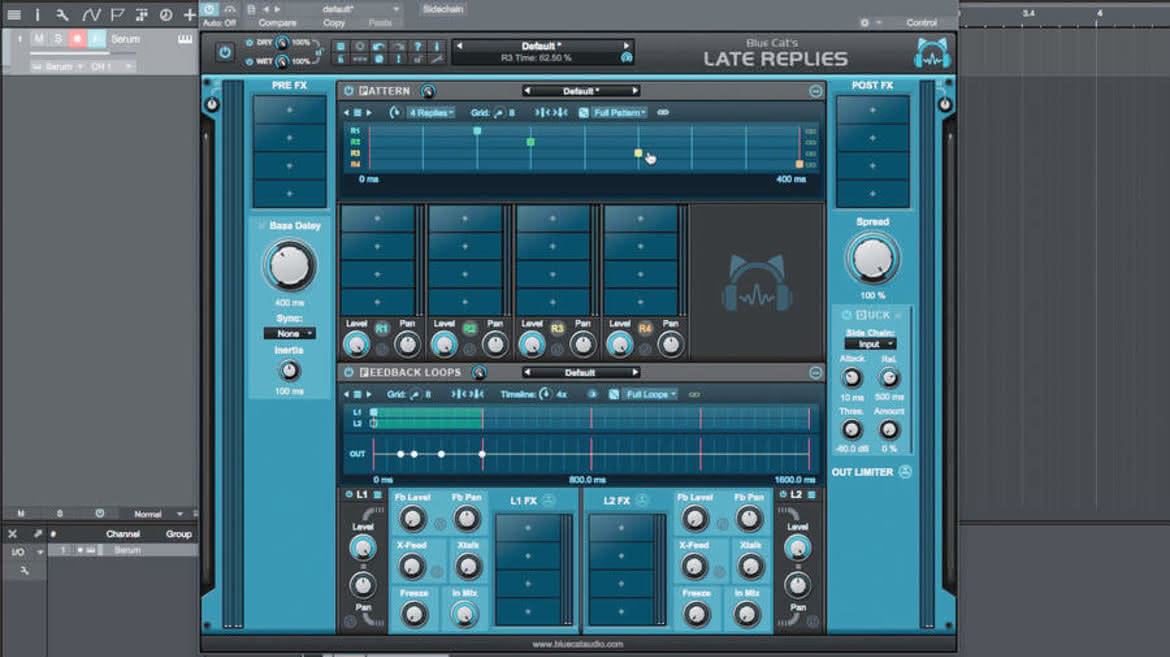This screenshot has height=657, width=1170.
Task: Select the Channel tab in mixer
Action: coord(122,534)
